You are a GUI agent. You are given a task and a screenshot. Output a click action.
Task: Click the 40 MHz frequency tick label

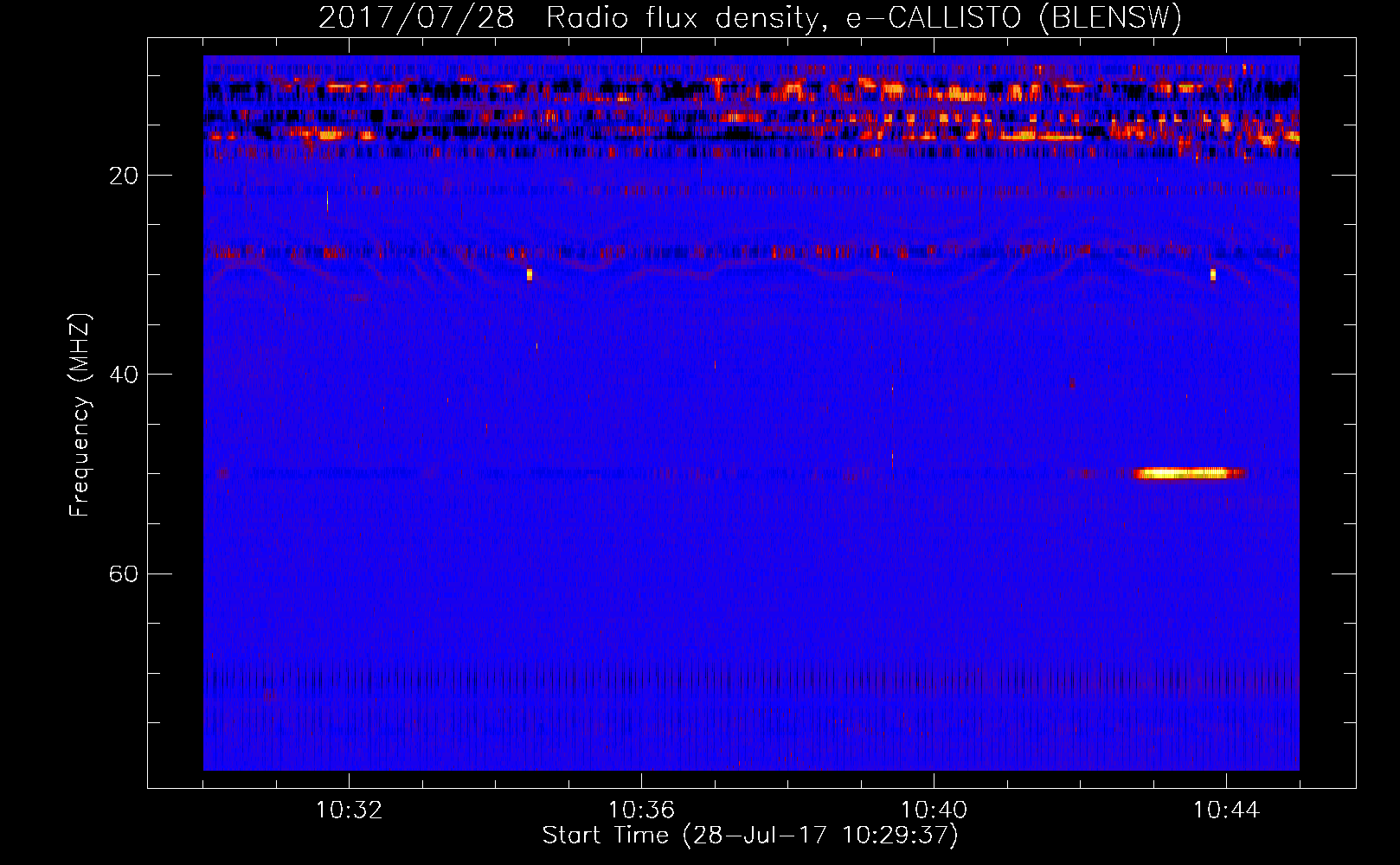[124, 375]
